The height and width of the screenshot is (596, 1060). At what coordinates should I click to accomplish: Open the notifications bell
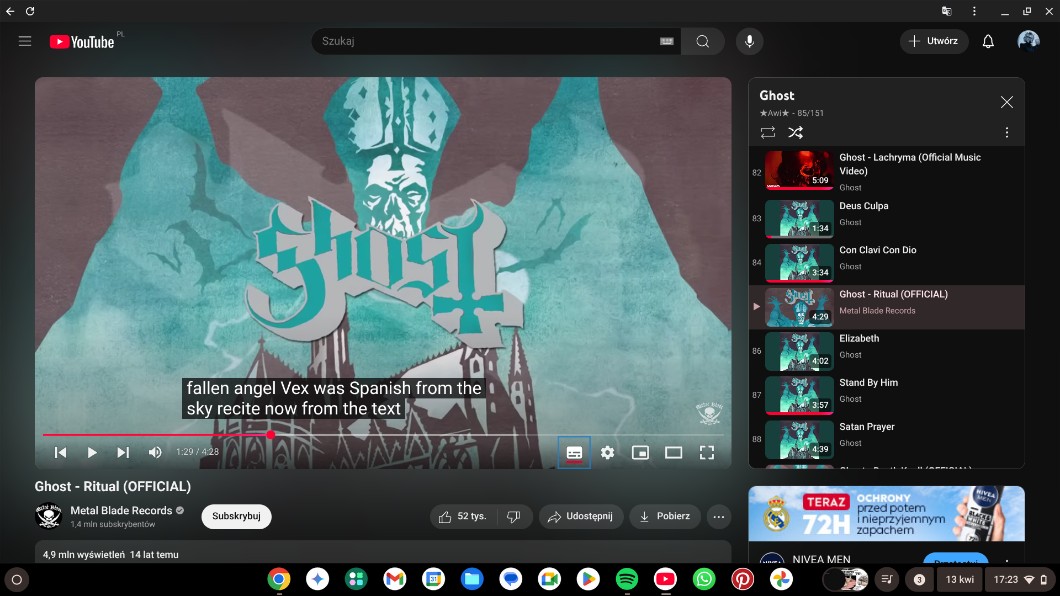point(988,41)
